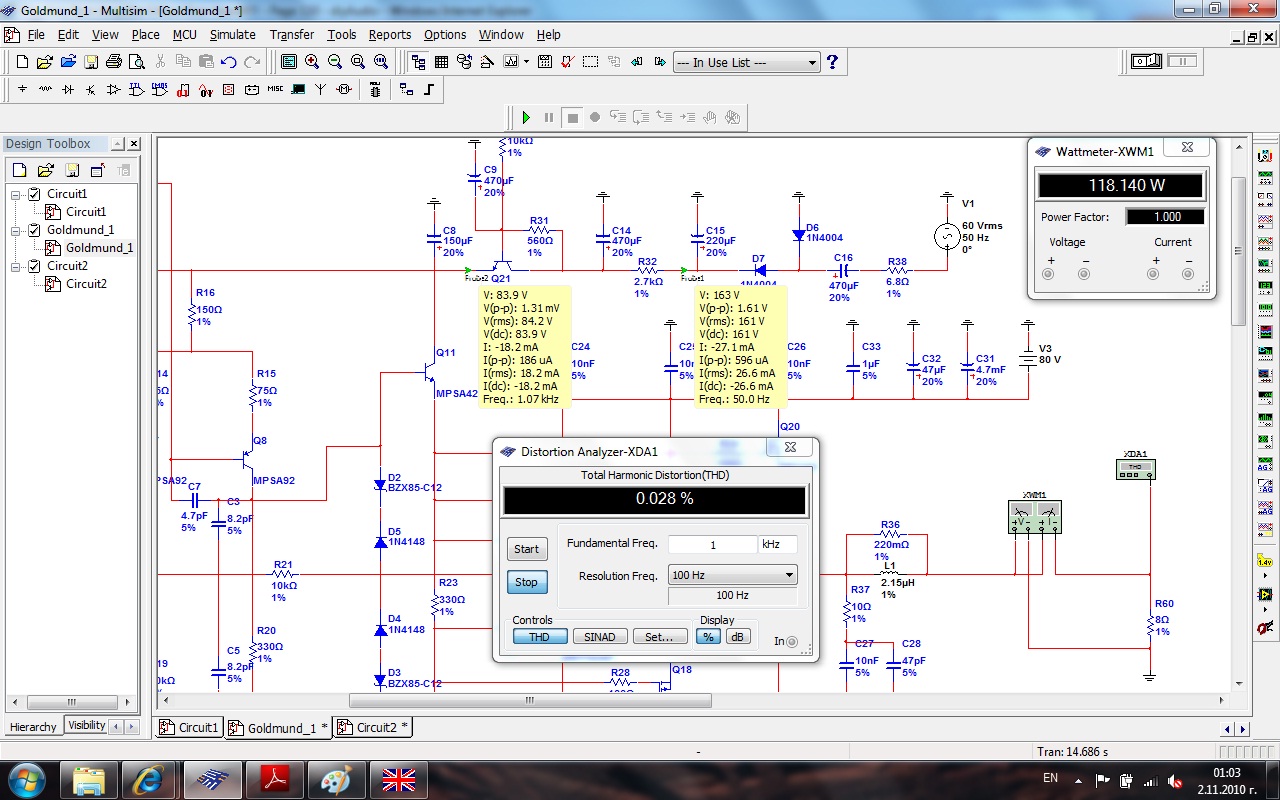The image size is (1280, 800).
Task: Switch distortion display to dB
Action: 737,637
